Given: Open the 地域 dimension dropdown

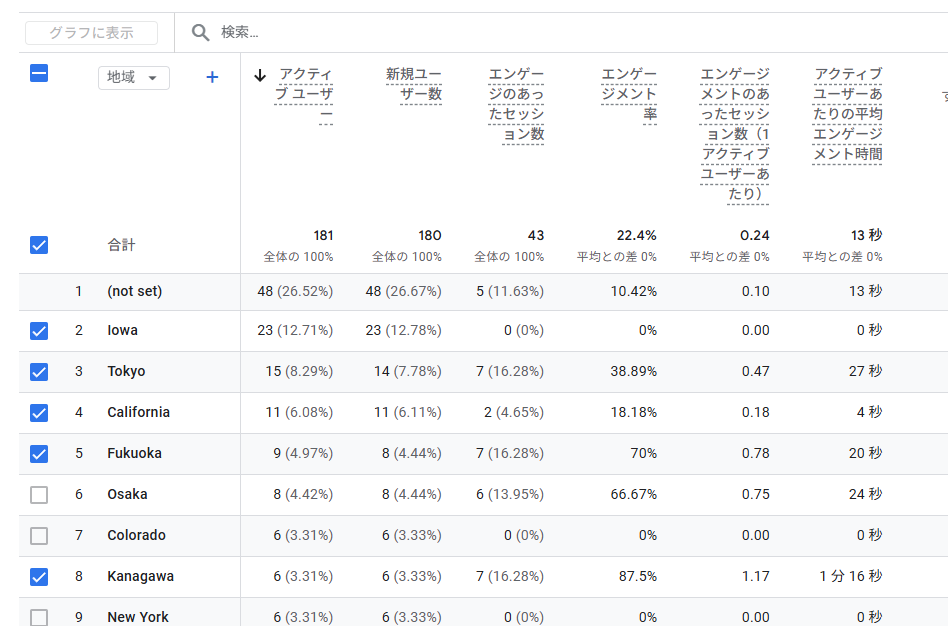Looking at the screenshot, I should [133, 77].
